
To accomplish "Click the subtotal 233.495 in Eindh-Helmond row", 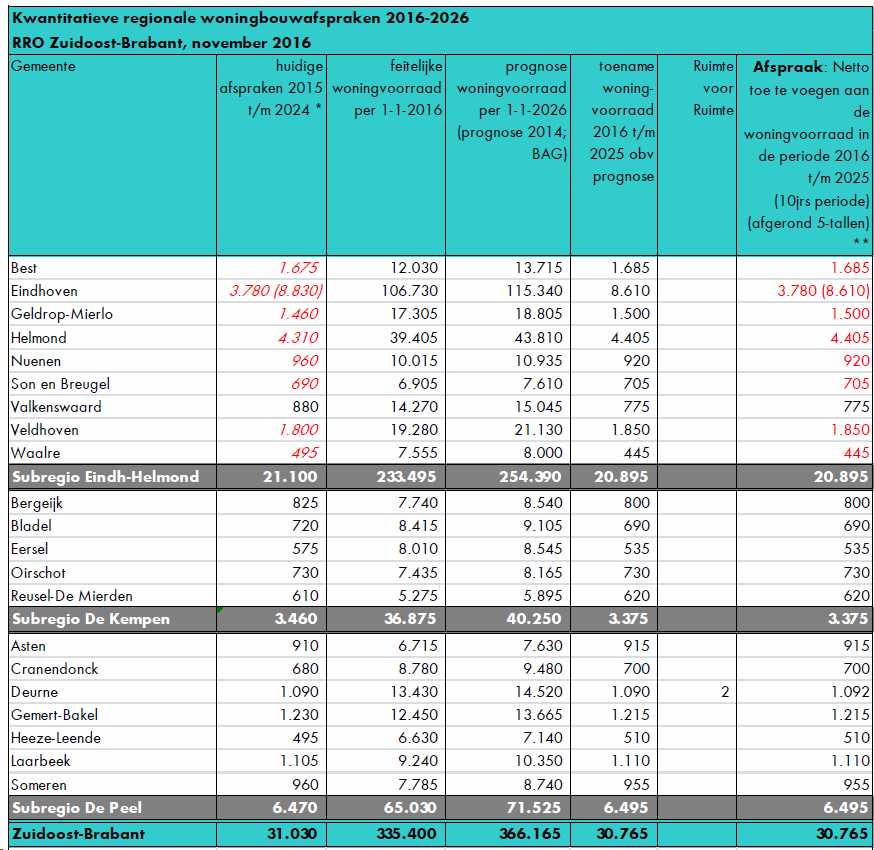I will tap(403, 477).
